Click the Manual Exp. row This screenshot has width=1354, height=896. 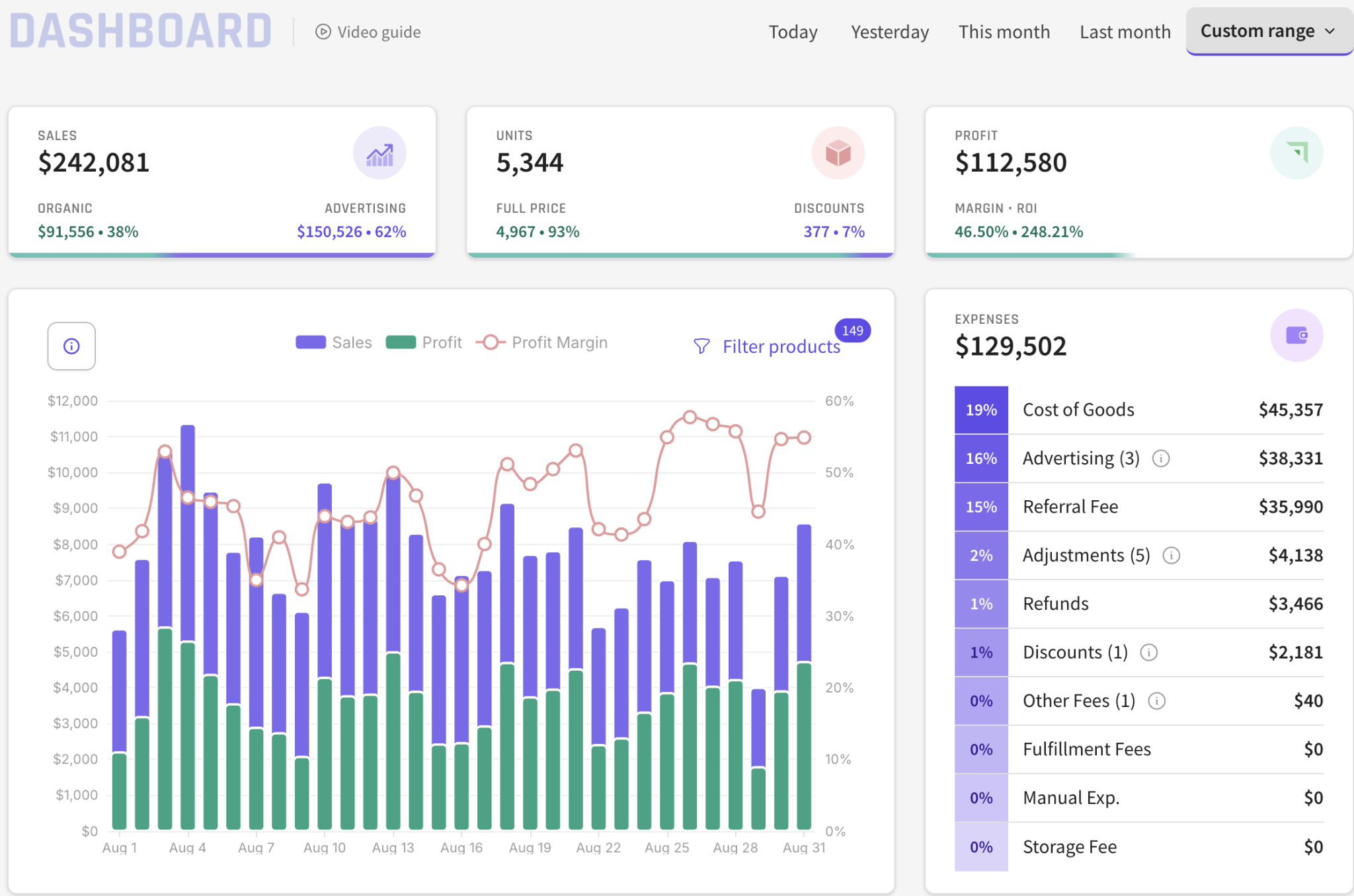[x=1139, y=798]
